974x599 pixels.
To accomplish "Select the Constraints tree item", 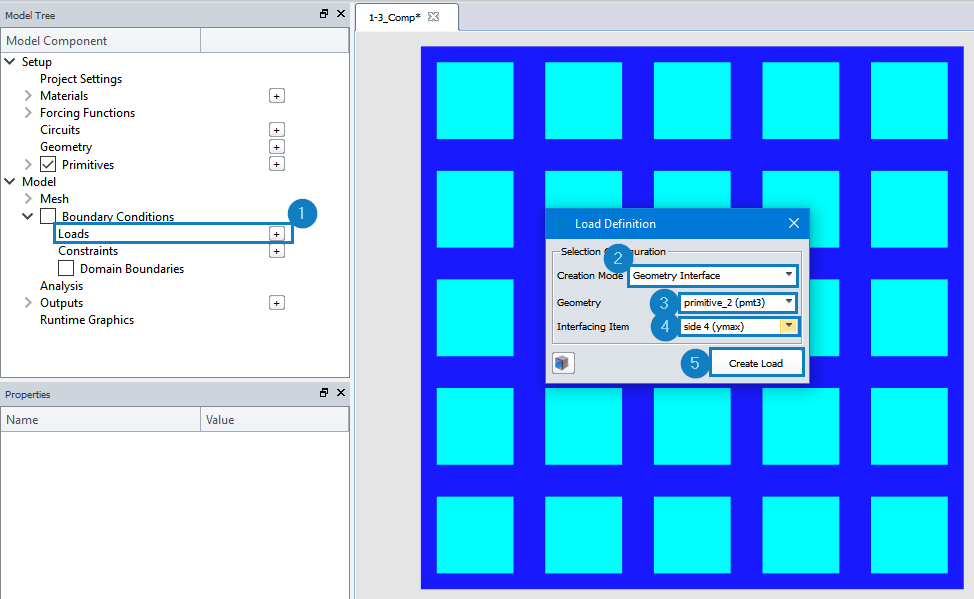I will coord(88,251).
